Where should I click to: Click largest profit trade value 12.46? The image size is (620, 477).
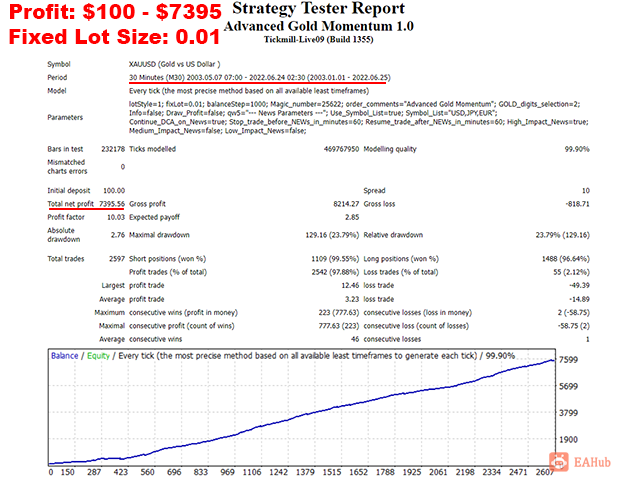coord(350,285)
